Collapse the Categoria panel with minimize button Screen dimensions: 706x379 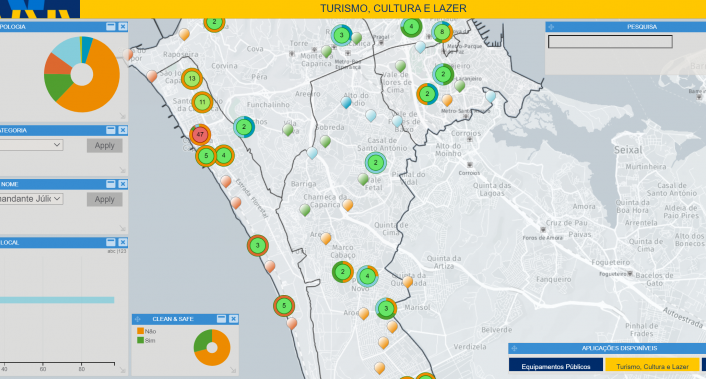coord(111,130)
